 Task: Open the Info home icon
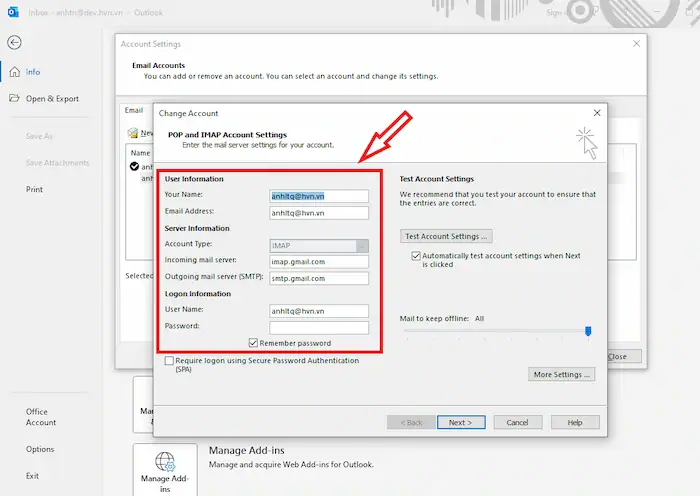(x=14, y=72)
